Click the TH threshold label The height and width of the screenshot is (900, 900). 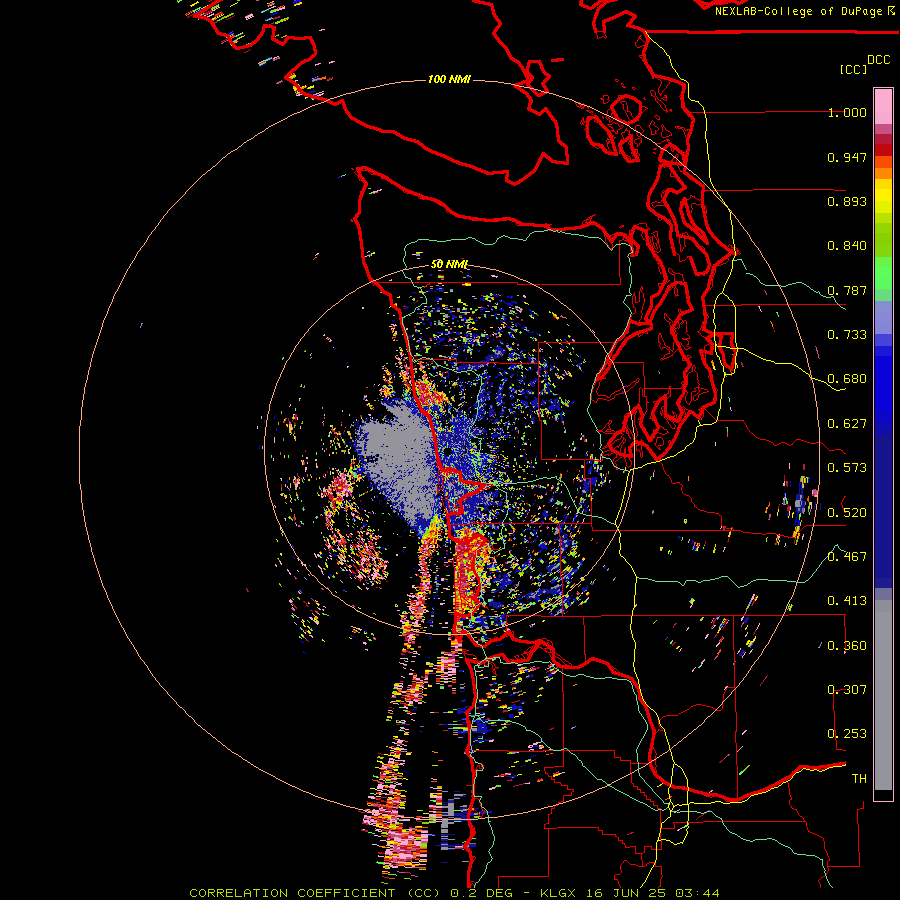[x=859, y=779]
